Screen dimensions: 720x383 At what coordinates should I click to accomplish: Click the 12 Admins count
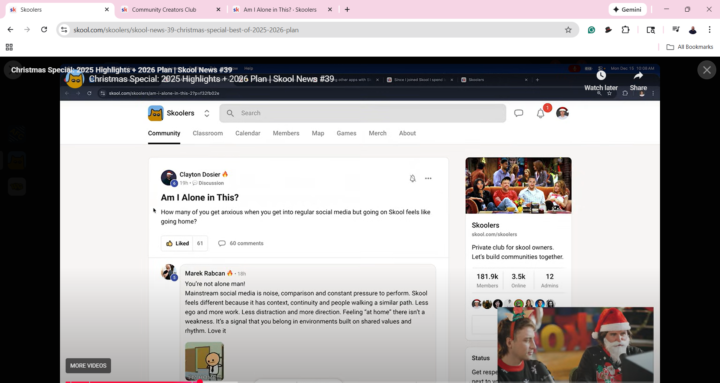(549, 280)
